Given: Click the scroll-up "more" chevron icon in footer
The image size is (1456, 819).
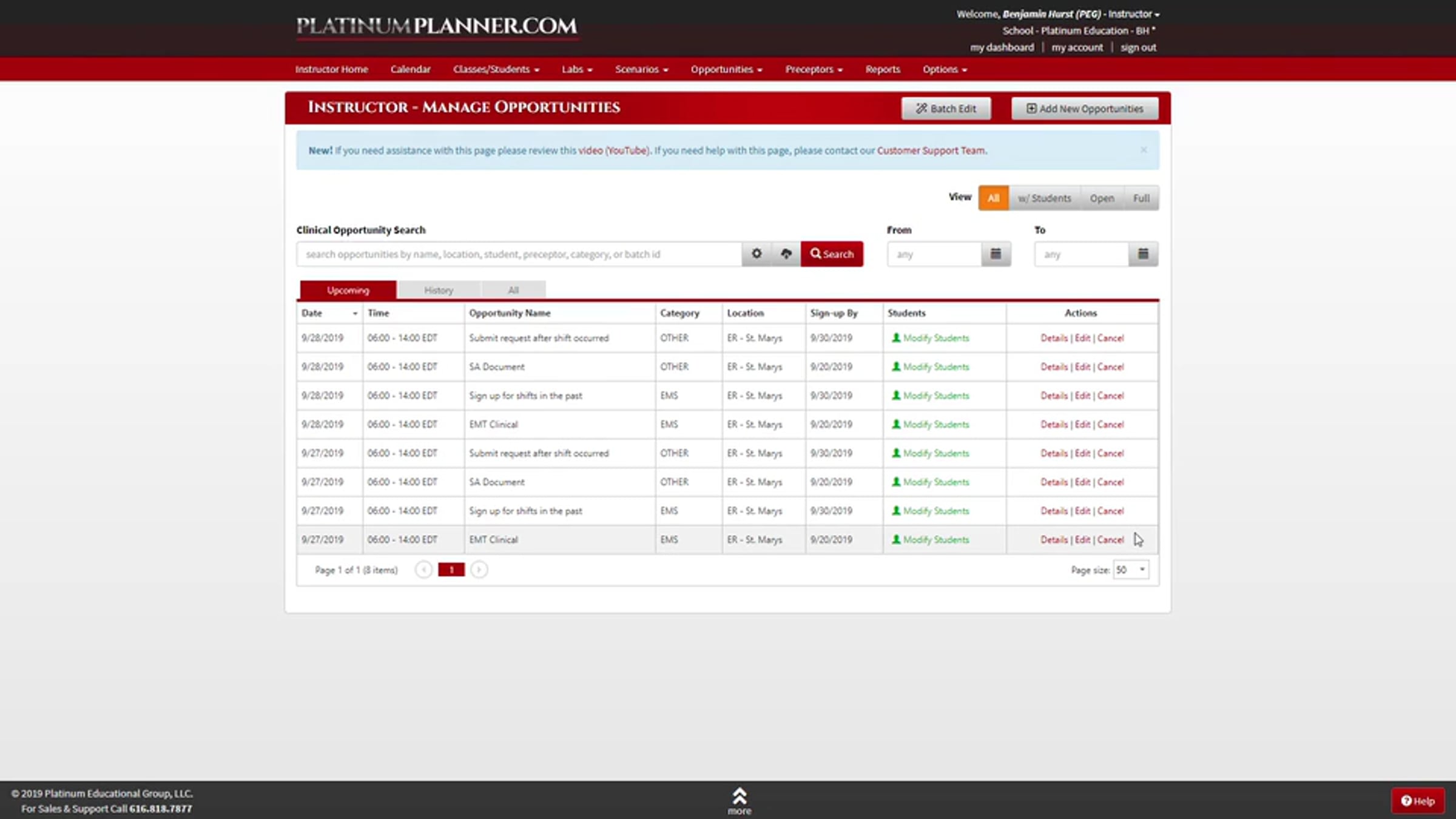Looking at the screenshot, I should click(739, 795).
